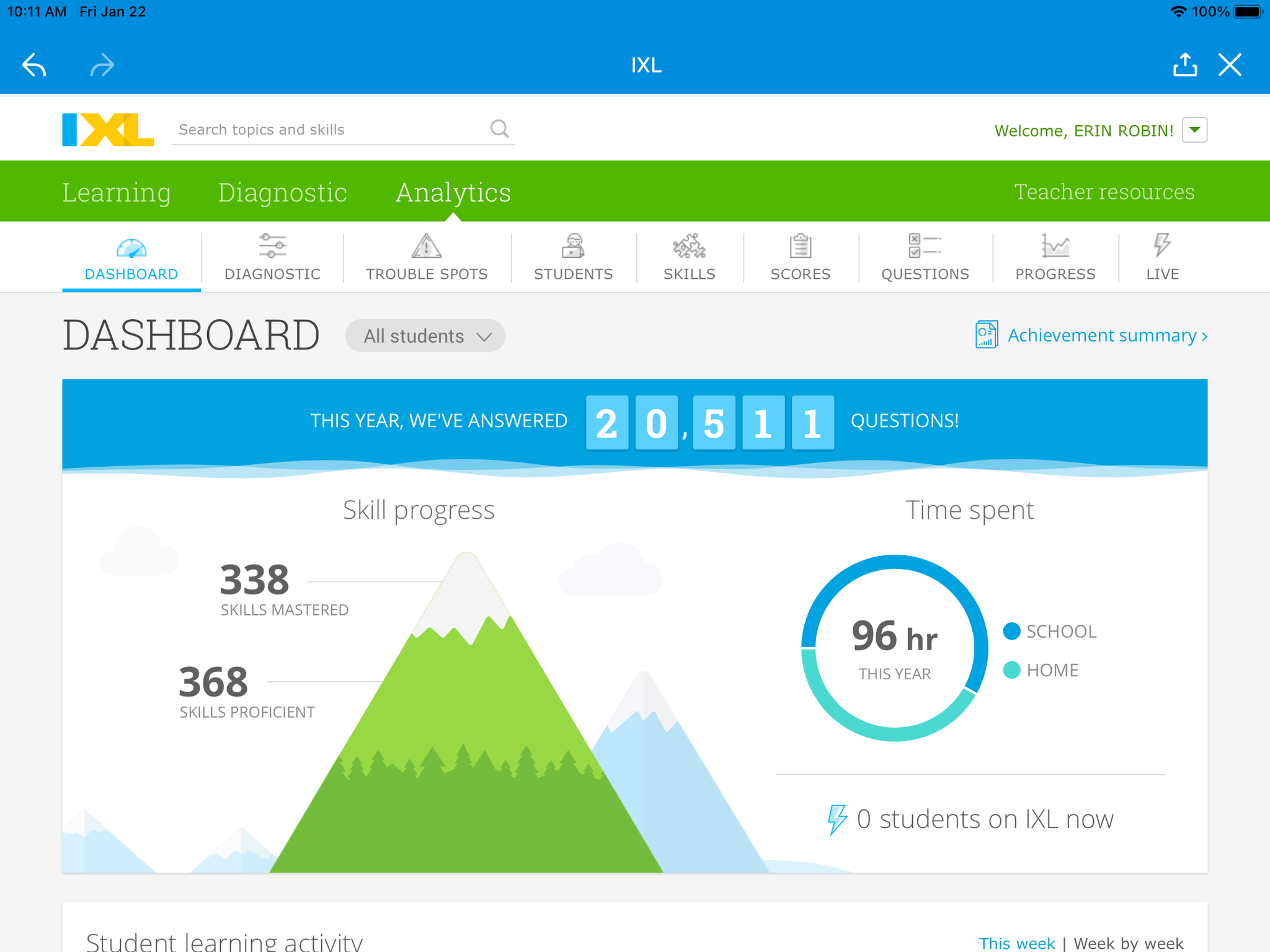View the Progress chart icon

pyautogui.click(x=1055, y=246)
